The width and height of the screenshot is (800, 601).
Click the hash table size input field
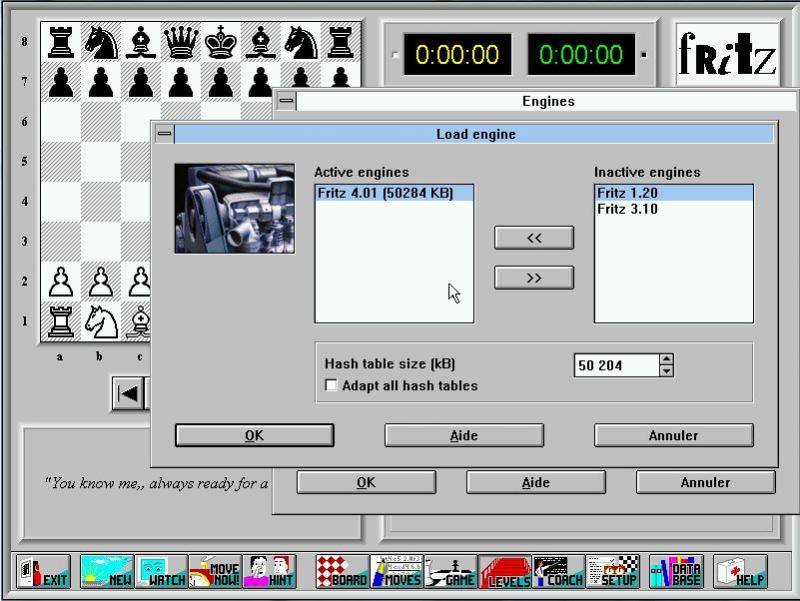[x=615, y=366]
